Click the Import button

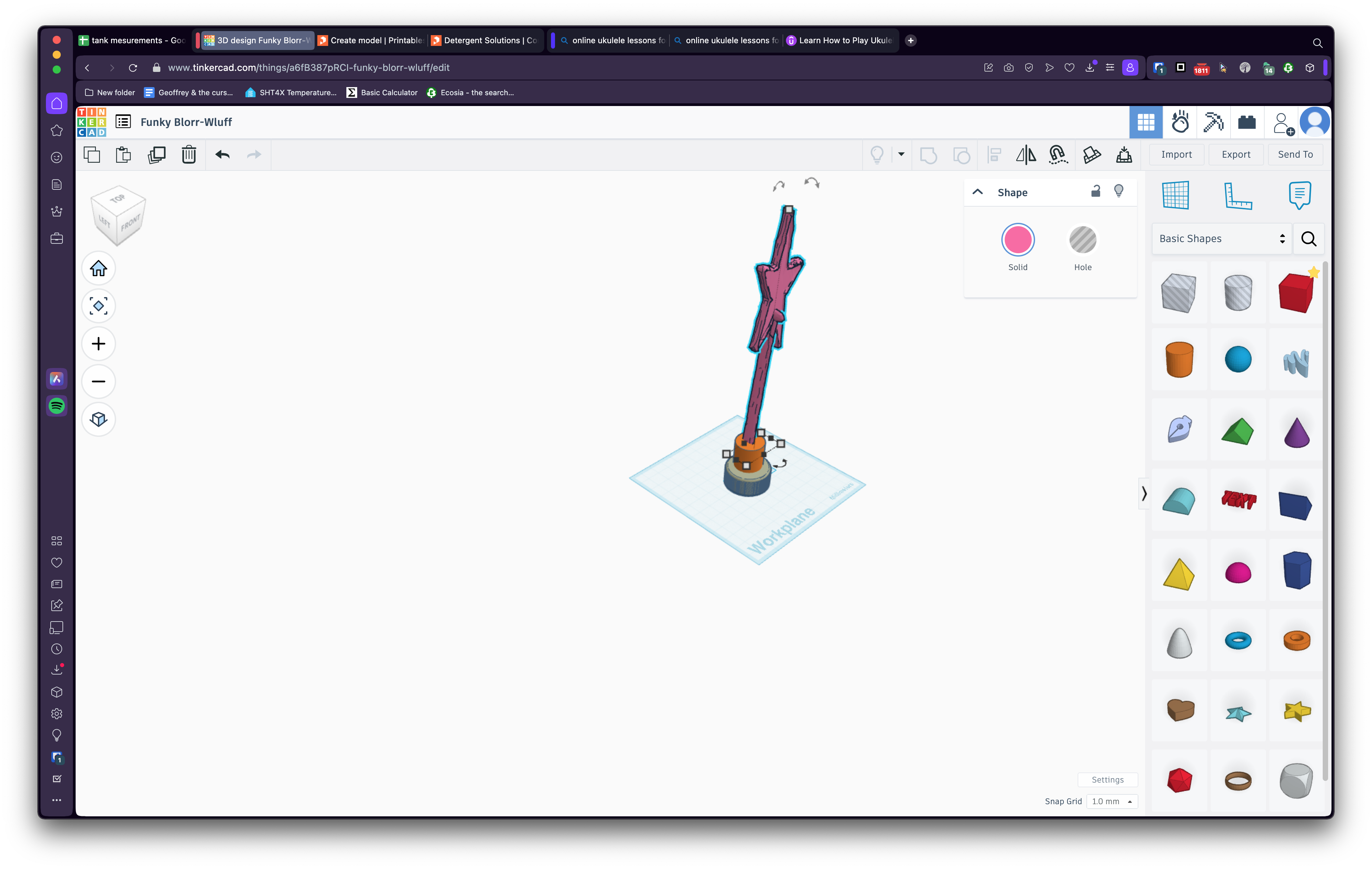1176,154
